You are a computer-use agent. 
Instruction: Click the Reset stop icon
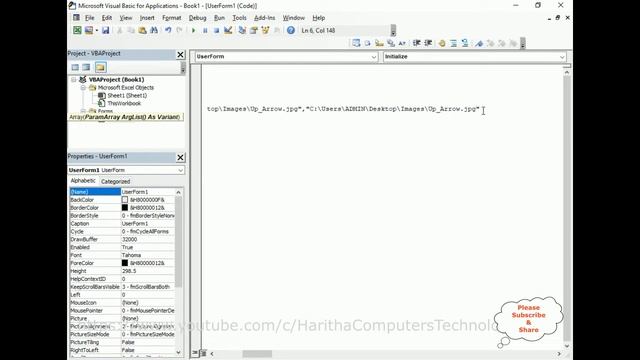point(216,30)
